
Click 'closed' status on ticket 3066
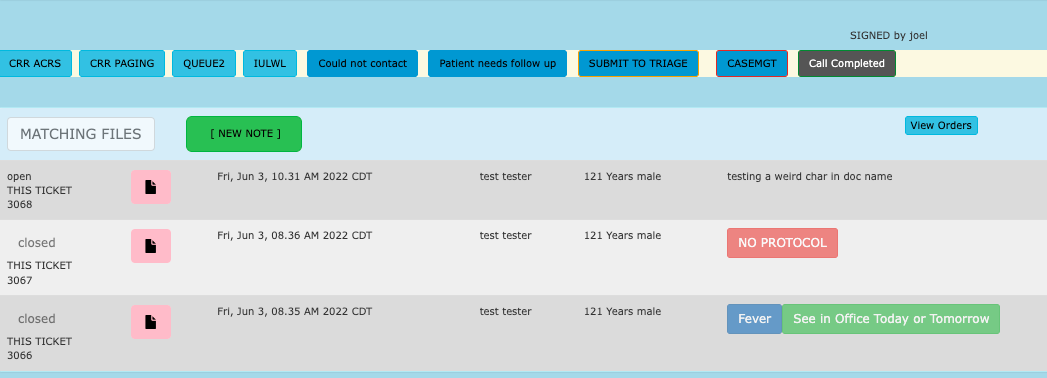coord(37,319)
